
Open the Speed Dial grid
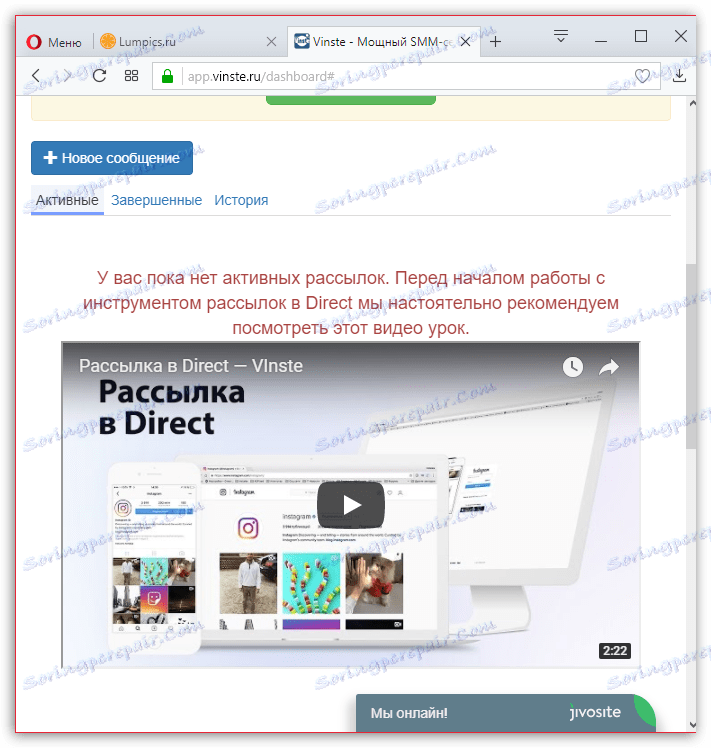[x=131, y=76]
